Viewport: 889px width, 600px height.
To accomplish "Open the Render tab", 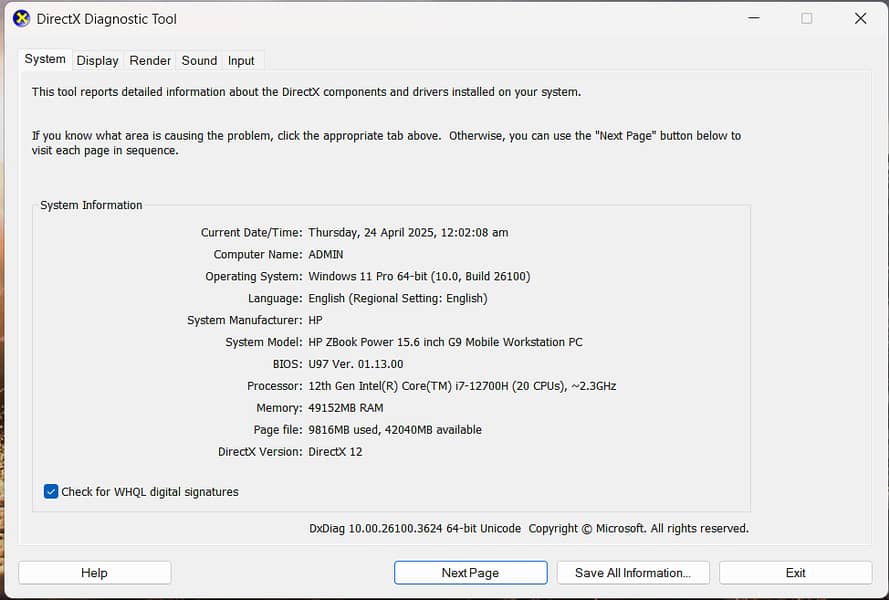I will (150, 61).
